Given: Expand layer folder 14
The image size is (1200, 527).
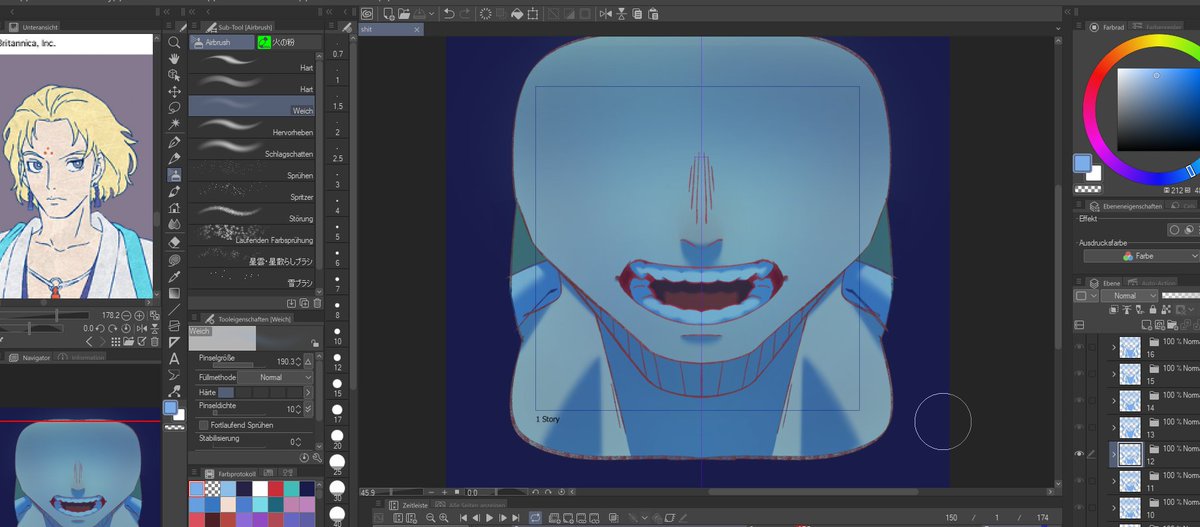Looking at the screenshot, I should pyautogui.click(x=1113, y=400).
